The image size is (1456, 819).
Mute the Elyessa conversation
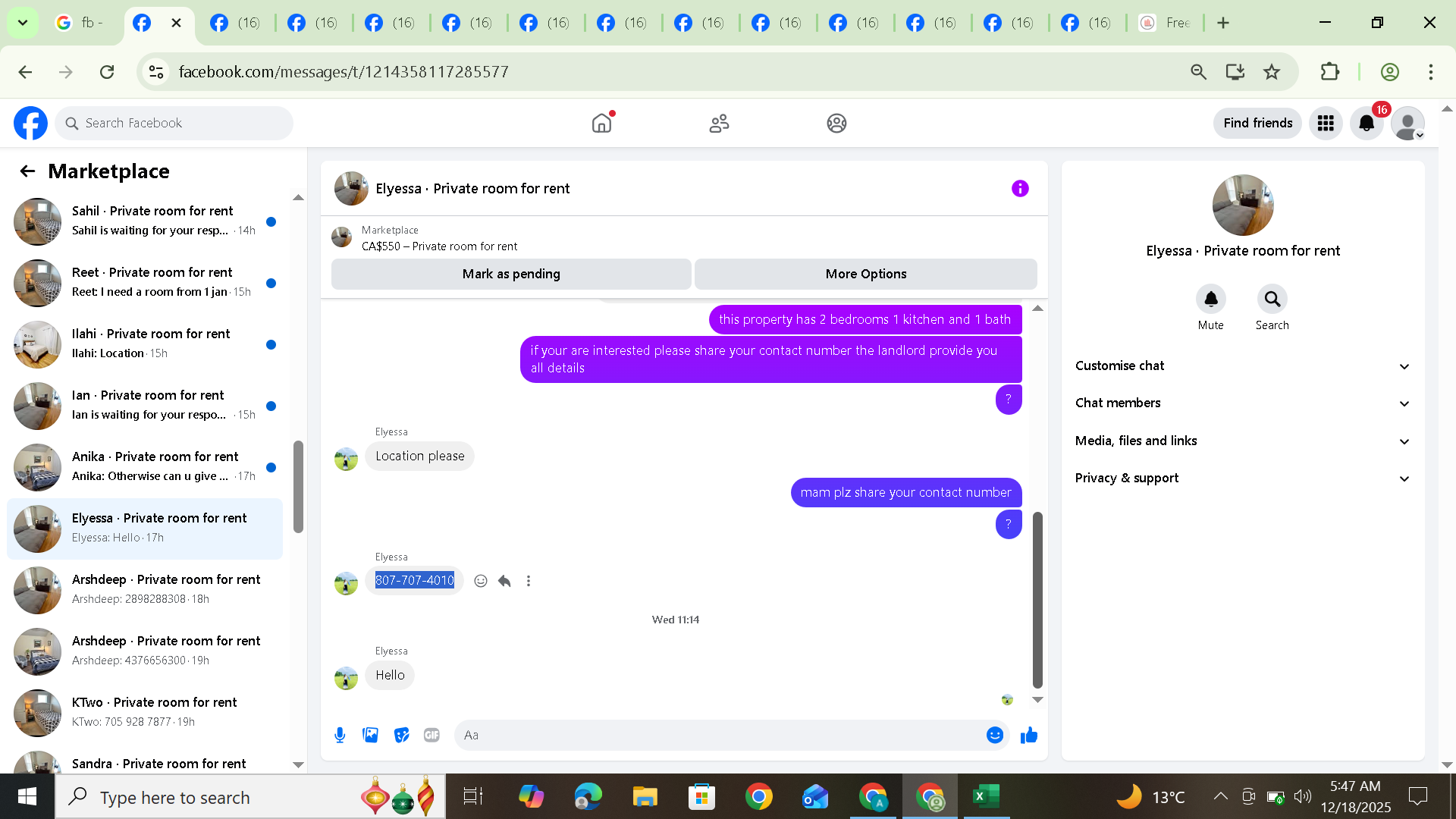click(x=1211, y=300)
